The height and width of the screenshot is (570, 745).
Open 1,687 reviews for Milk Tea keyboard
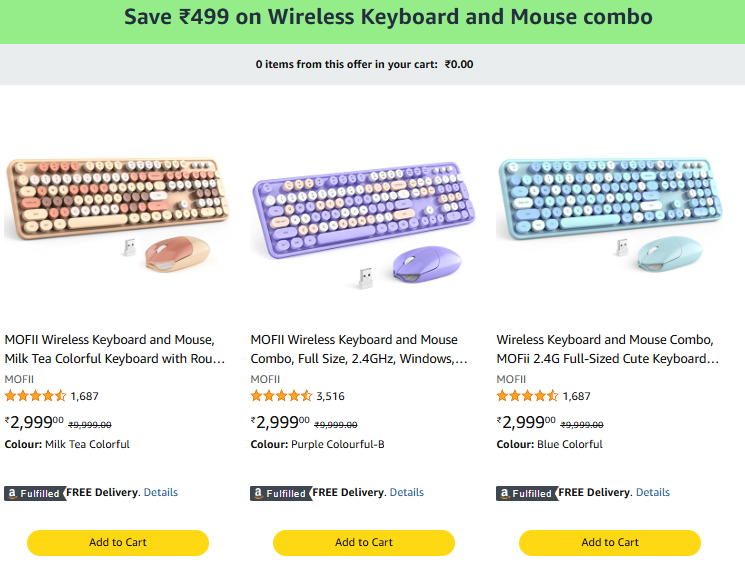click(85, 396)
